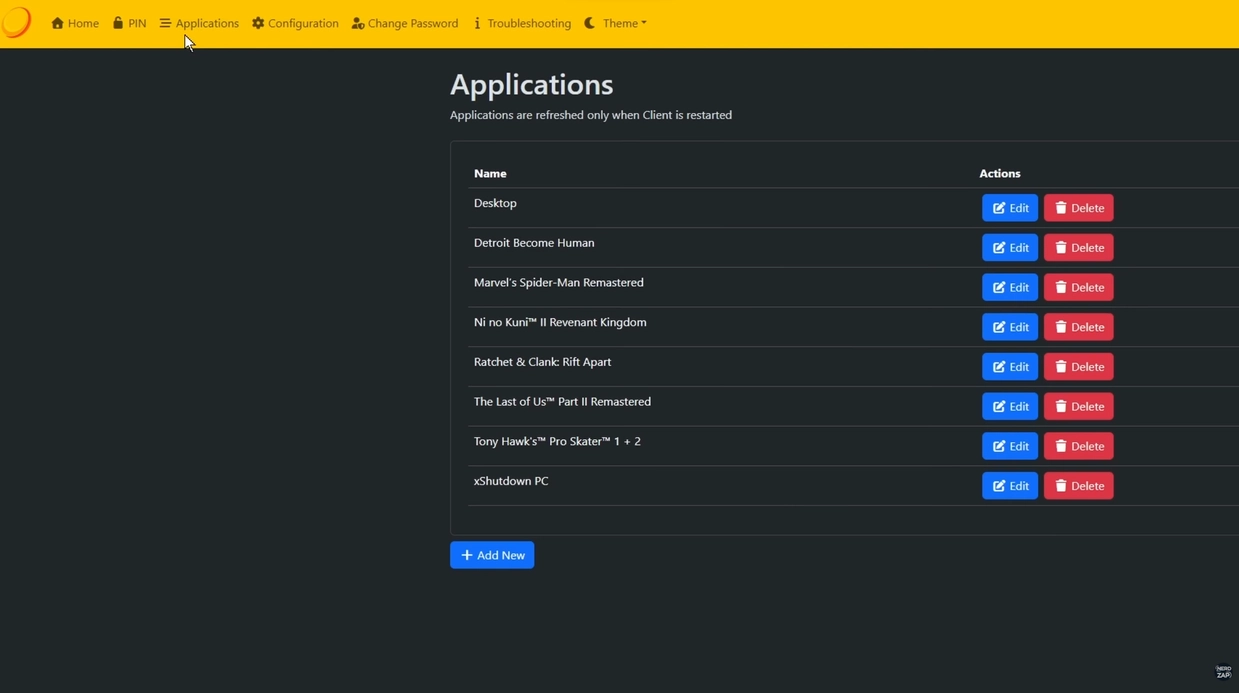The height and width of the screenshot is (693, 1239).
Task: Expand the Theme dropdown
Action: tap(616, 23)
